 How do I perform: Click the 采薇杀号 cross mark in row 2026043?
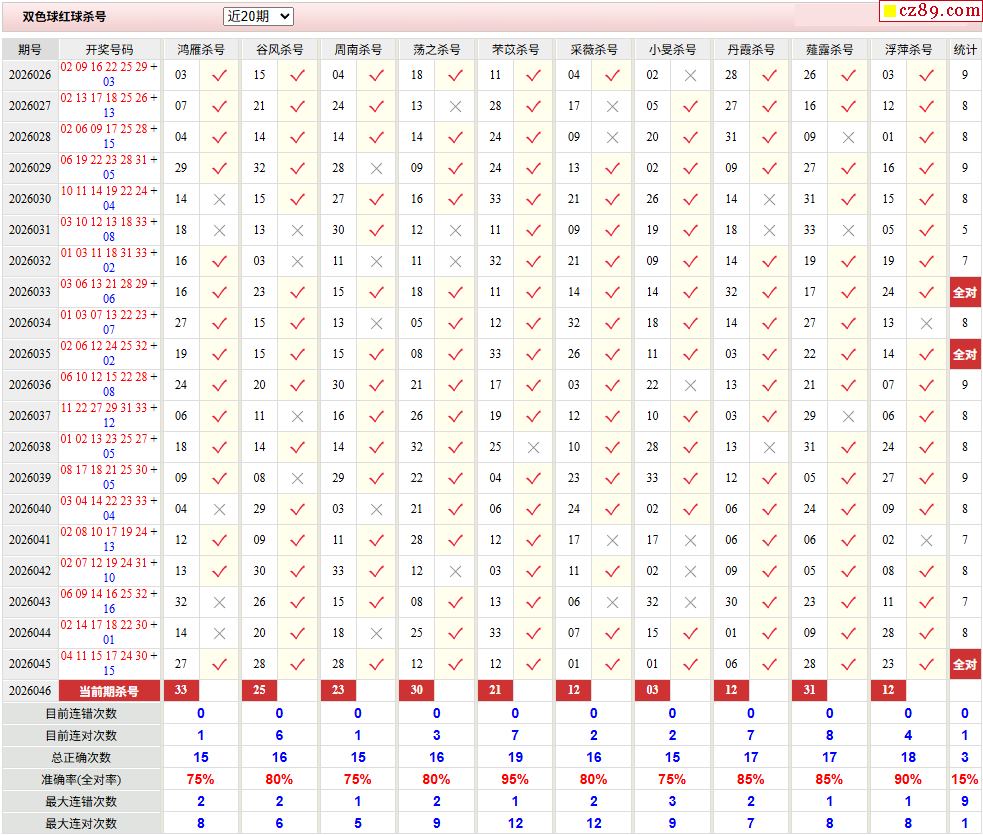(612, 602)
